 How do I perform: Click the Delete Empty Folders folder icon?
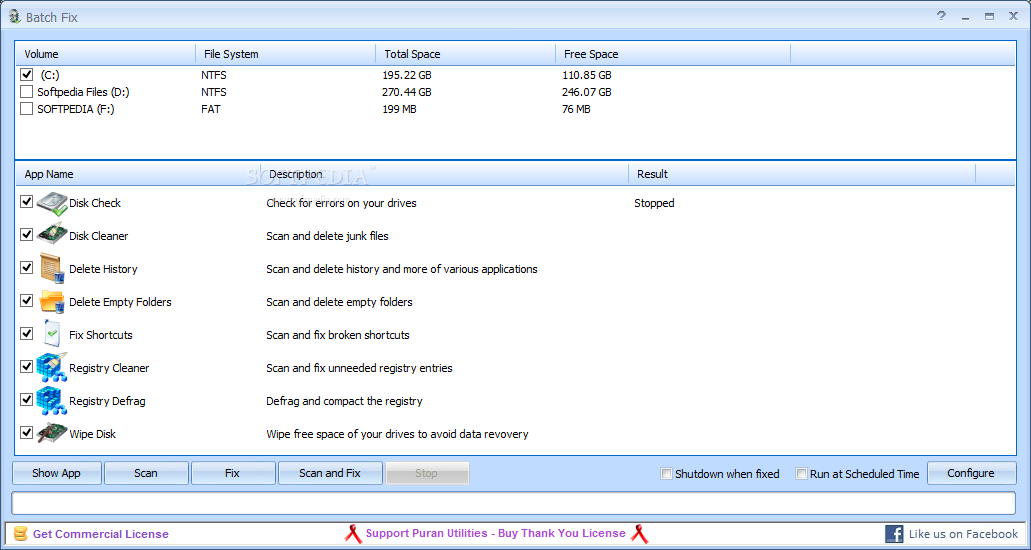click(52, 301)
